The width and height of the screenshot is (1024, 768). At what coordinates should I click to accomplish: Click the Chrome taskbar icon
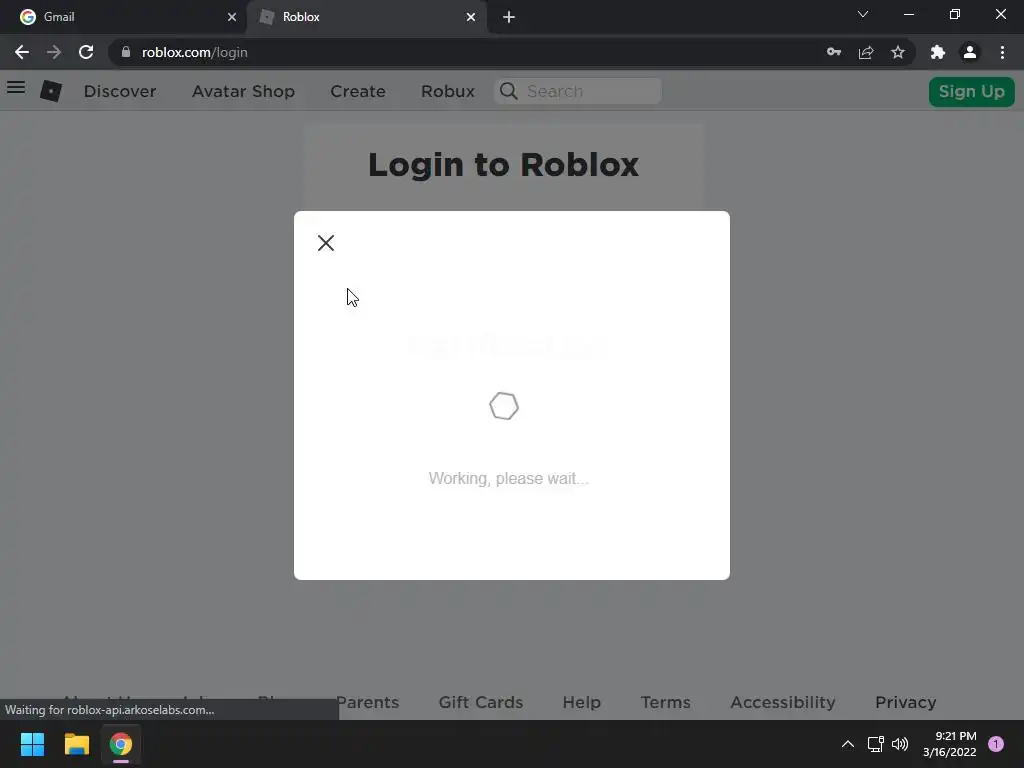(121, 744)
